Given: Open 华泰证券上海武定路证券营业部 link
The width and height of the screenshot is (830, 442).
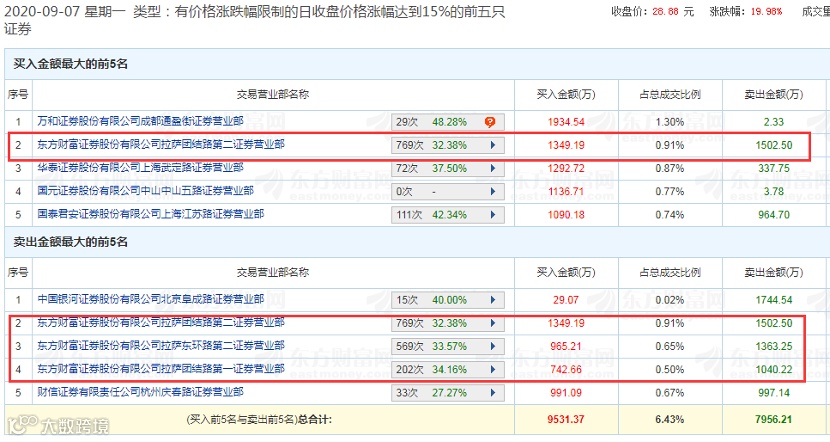Looking at the screenshot, I should pos(140,168).
